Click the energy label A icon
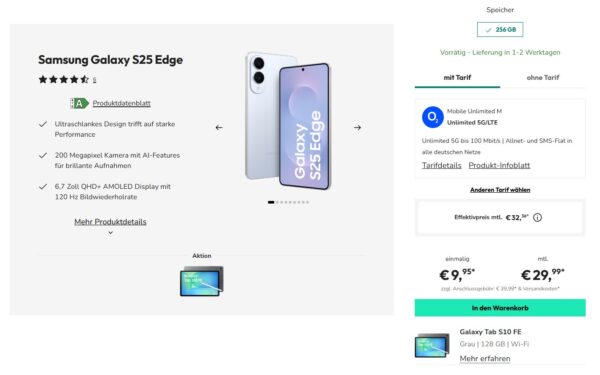Viewport: 600px width, 375px height. (79, 103)
